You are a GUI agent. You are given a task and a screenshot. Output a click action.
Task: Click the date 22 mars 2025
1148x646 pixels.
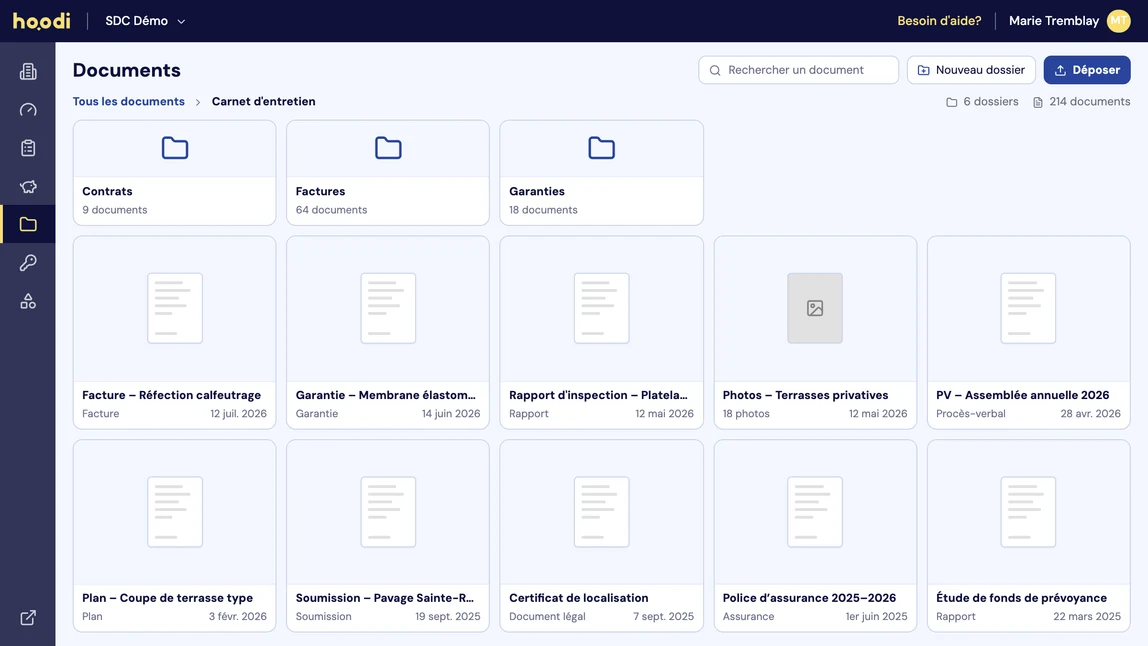click(1086, 616)
